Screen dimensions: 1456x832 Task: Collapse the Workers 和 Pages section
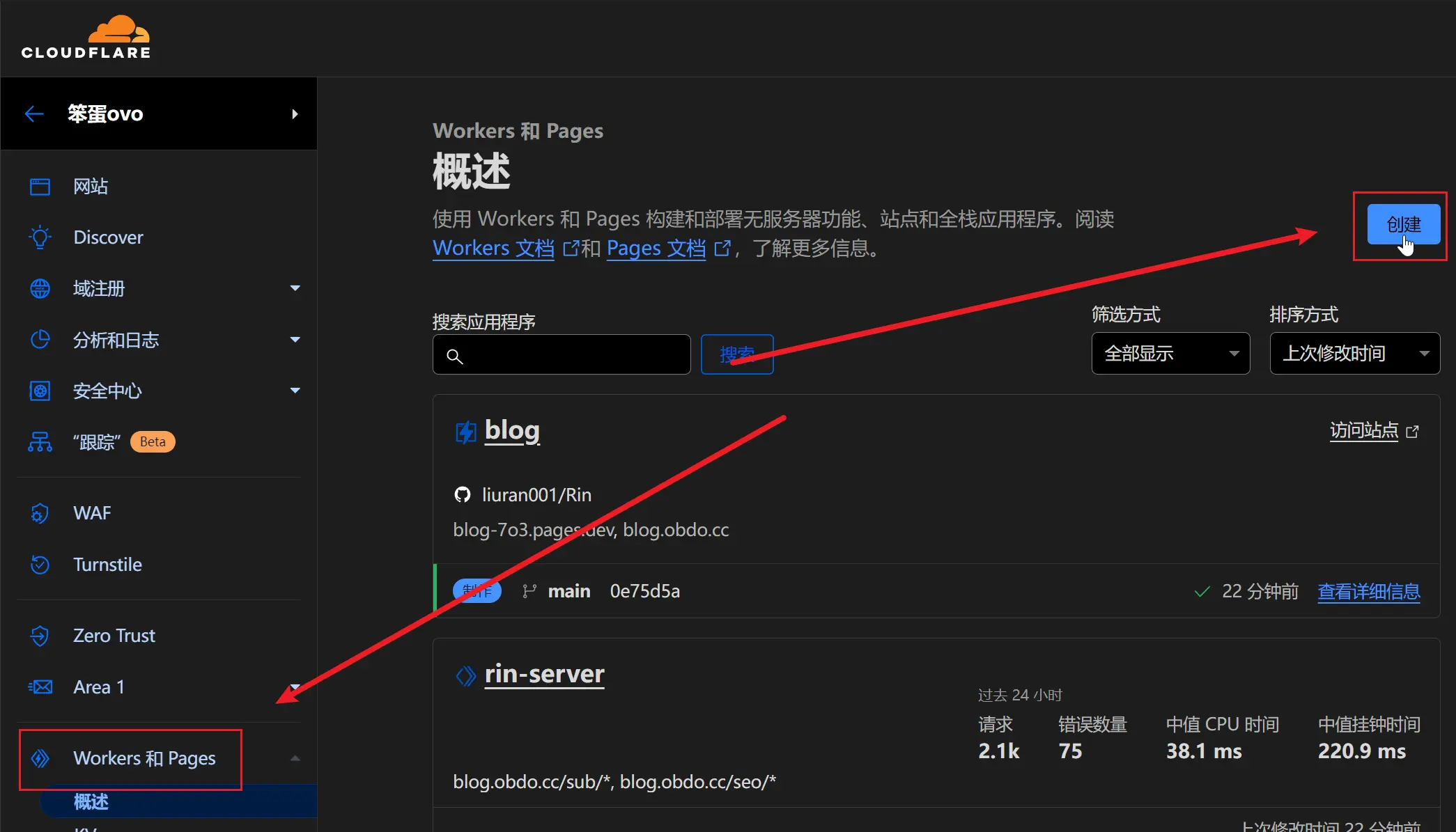tap(295, 758)
